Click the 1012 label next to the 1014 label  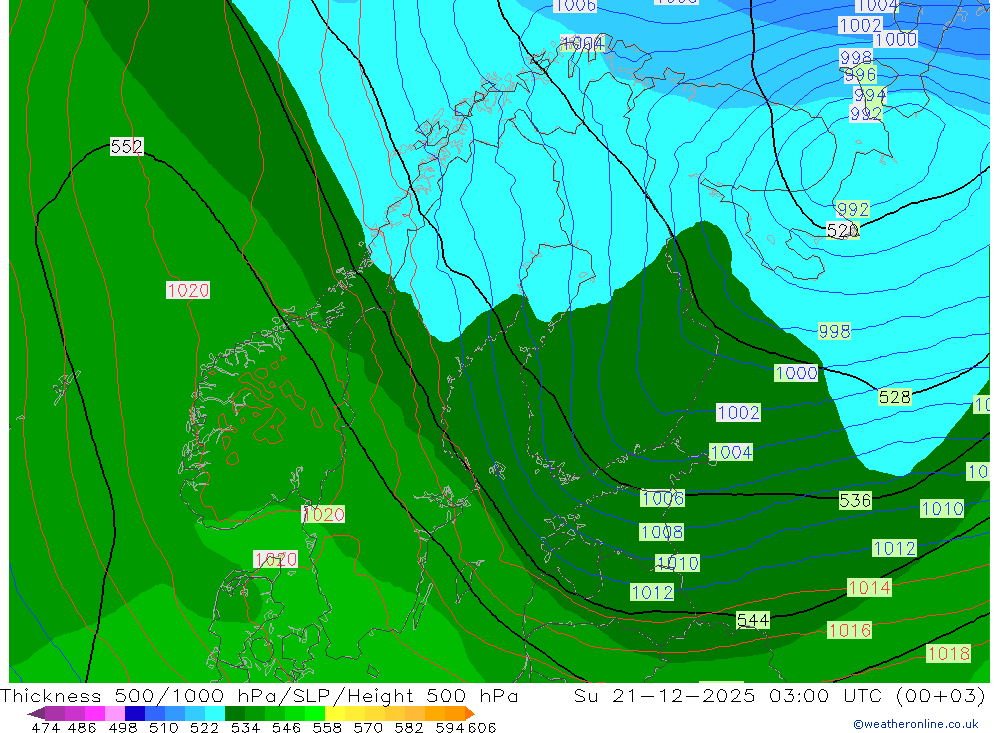[x=894, y=549]
